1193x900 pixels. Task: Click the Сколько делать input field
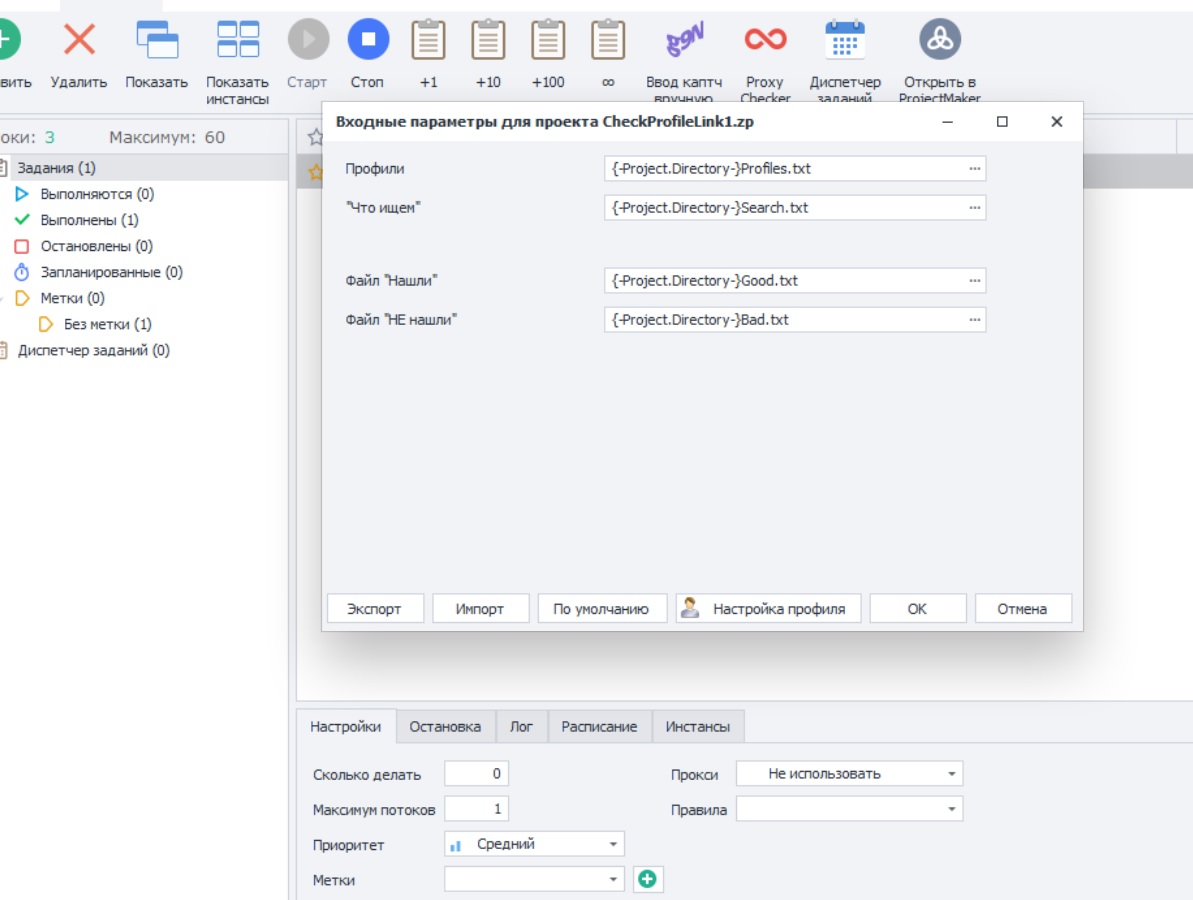476,774
